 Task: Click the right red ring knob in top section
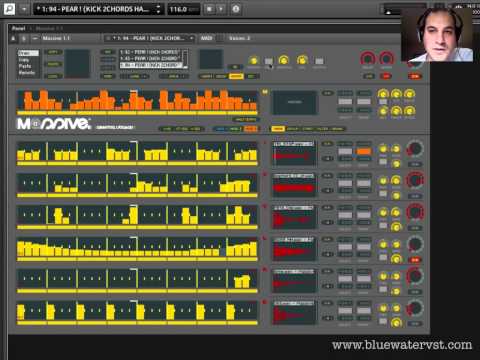point(386,59)
